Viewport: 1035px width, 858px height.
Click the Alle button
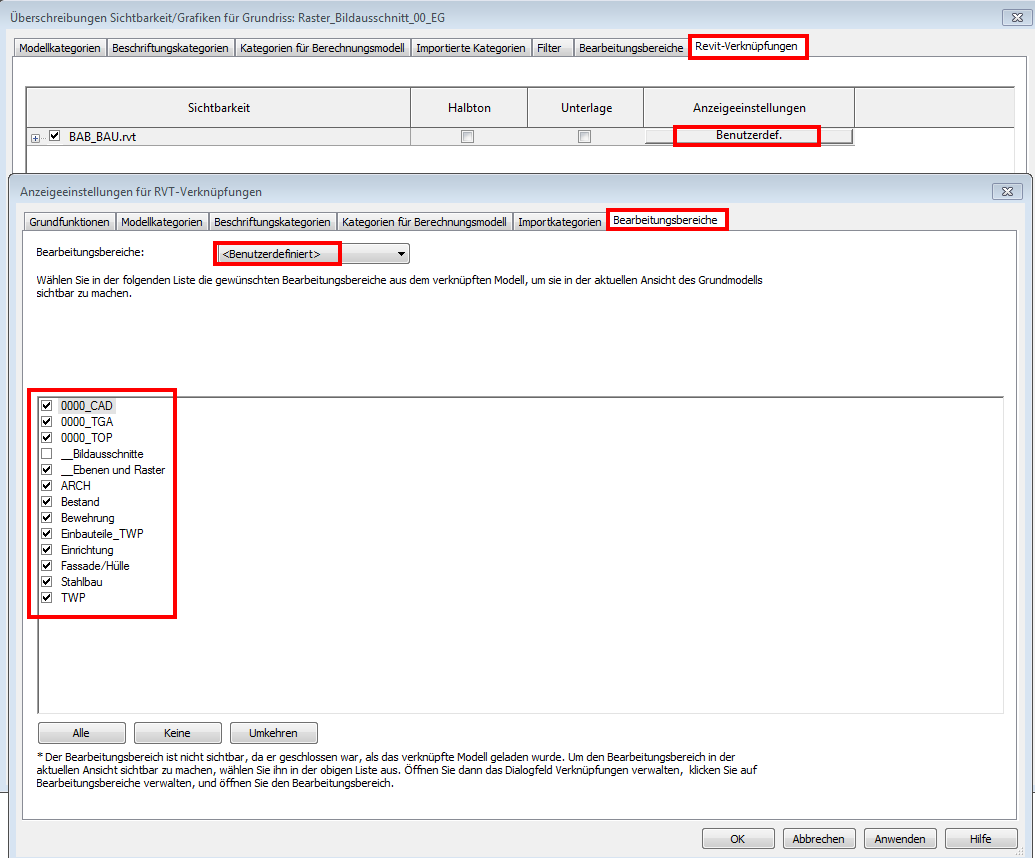[x=81, y=733]
